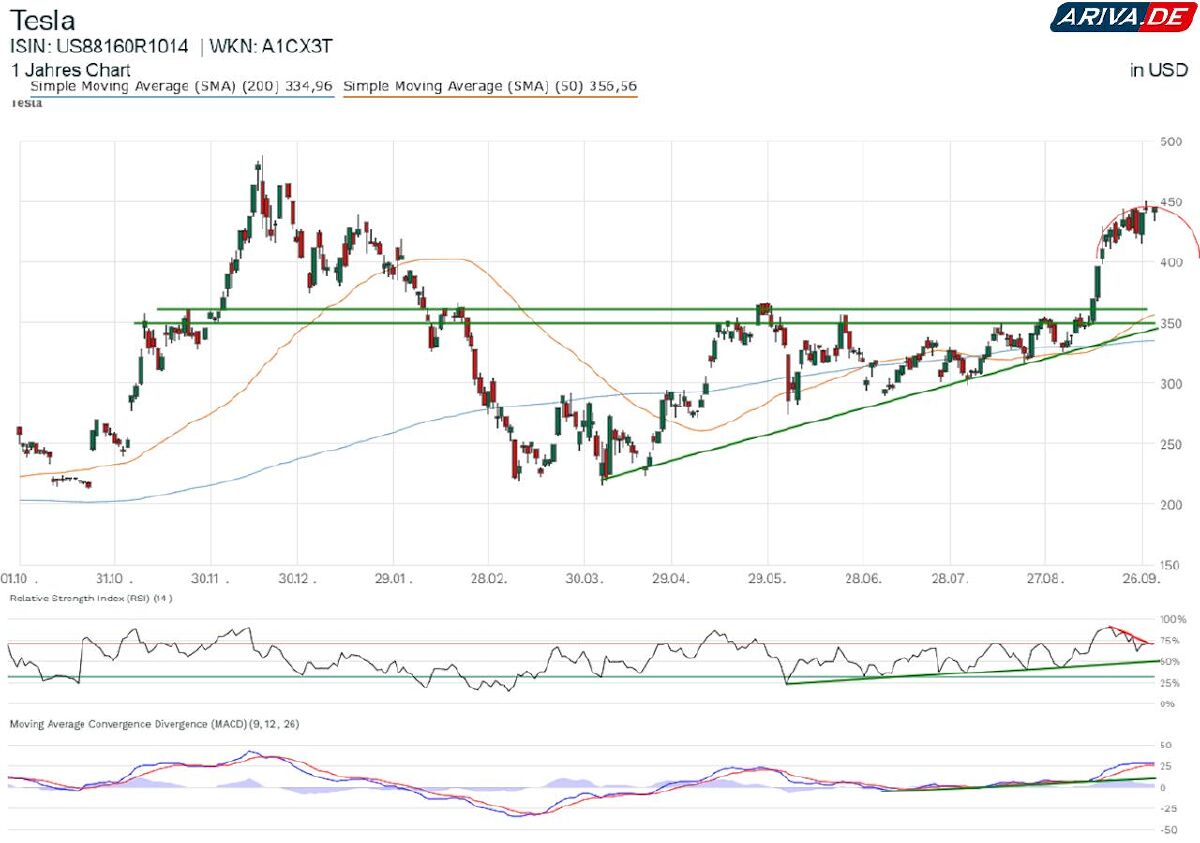Image resolution: width=1200 pixels, height=843 pixels.
Task: Click the 30.12. date axis label
Action: click(x=297, y=579)
